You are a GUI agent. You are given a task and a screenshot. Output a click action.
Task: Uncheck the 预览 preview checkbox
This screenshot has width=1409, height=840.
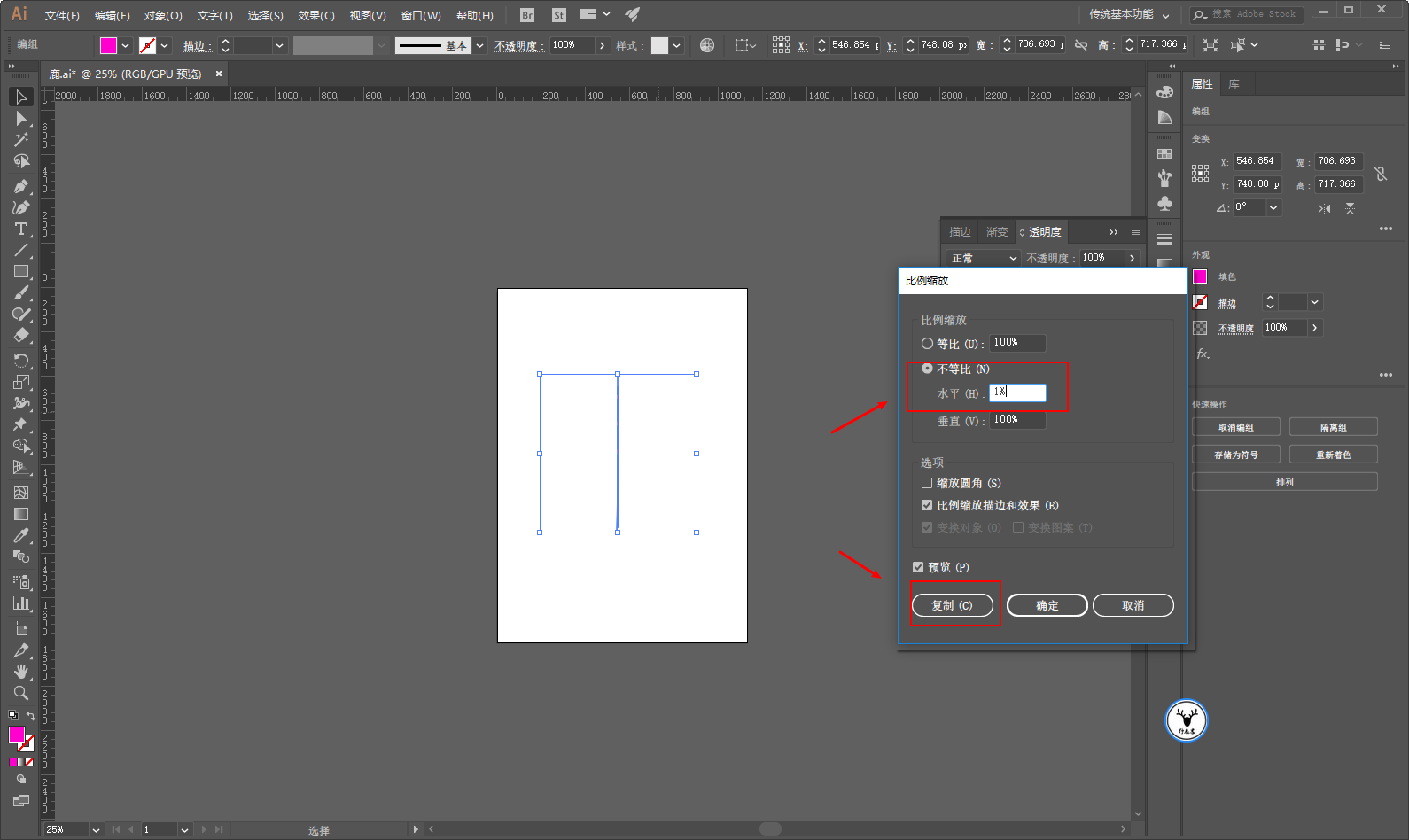click(918, 567)
